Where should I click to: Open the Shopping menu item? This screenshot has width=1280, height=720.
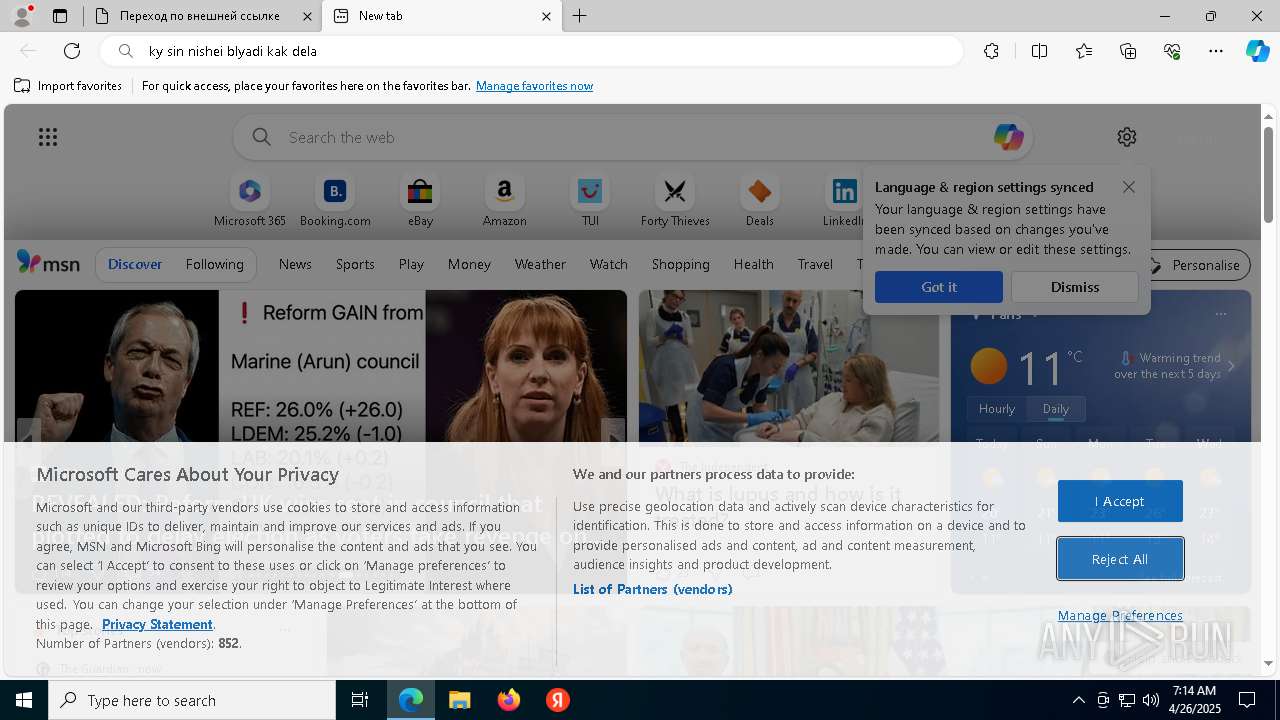[x=681, y=264]
